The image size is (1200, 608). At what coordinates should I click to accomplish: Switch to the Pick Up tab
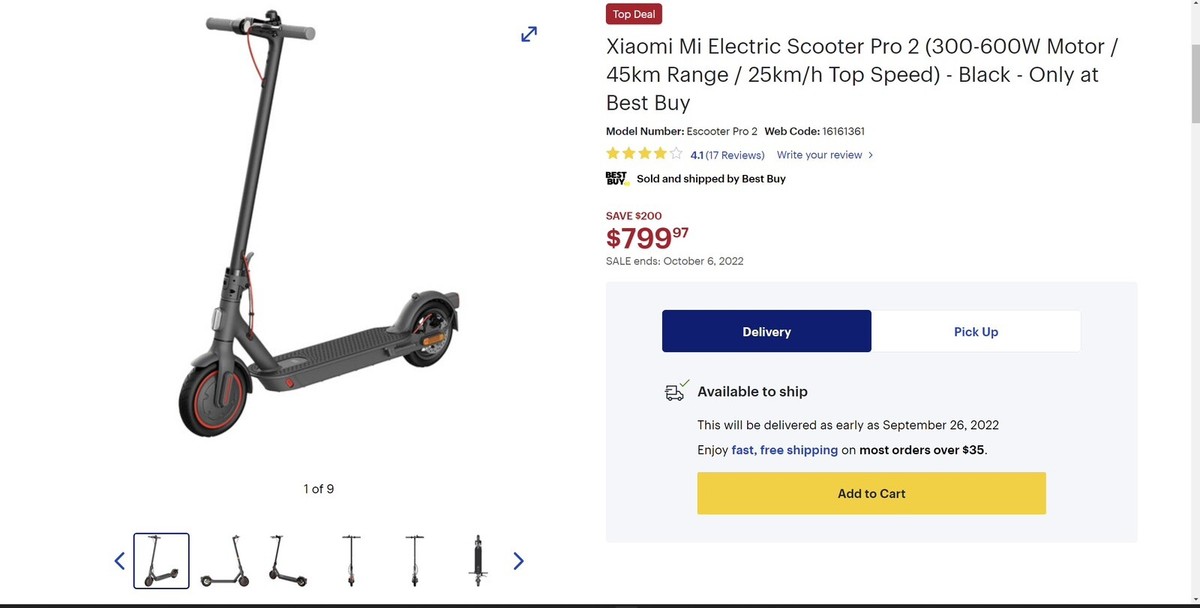point(976,331)
